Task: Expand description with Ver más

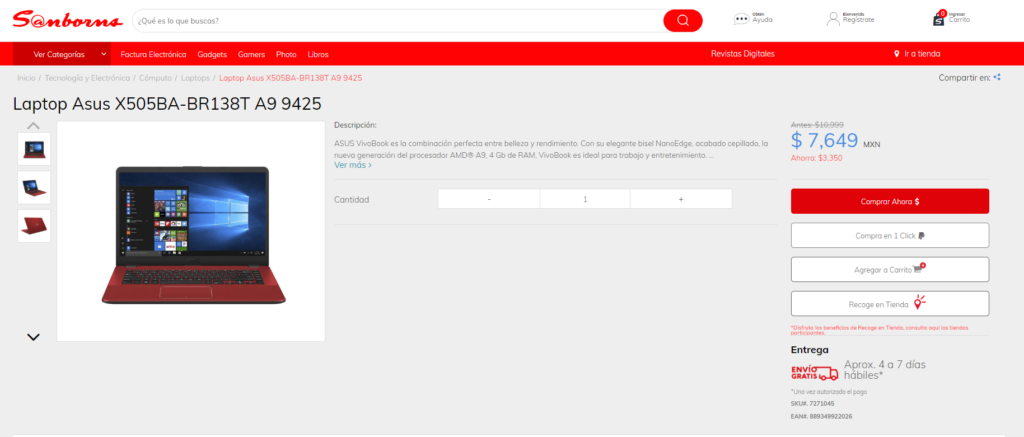Action: coord(353,165)
